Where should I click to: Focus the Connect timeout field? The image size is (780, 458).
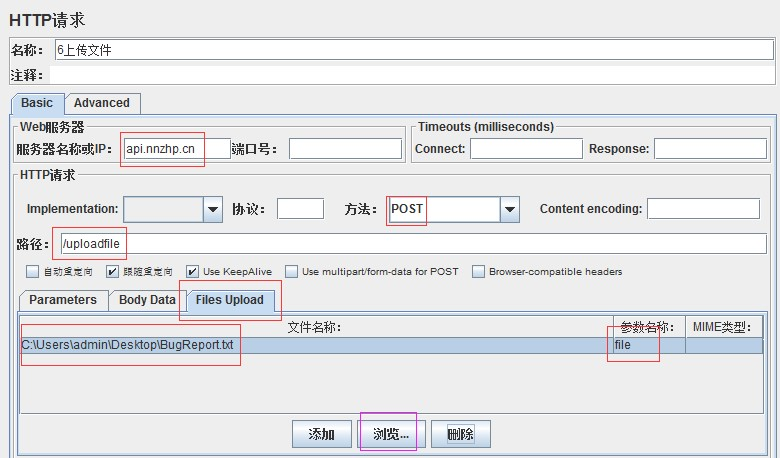coord(526,149)
